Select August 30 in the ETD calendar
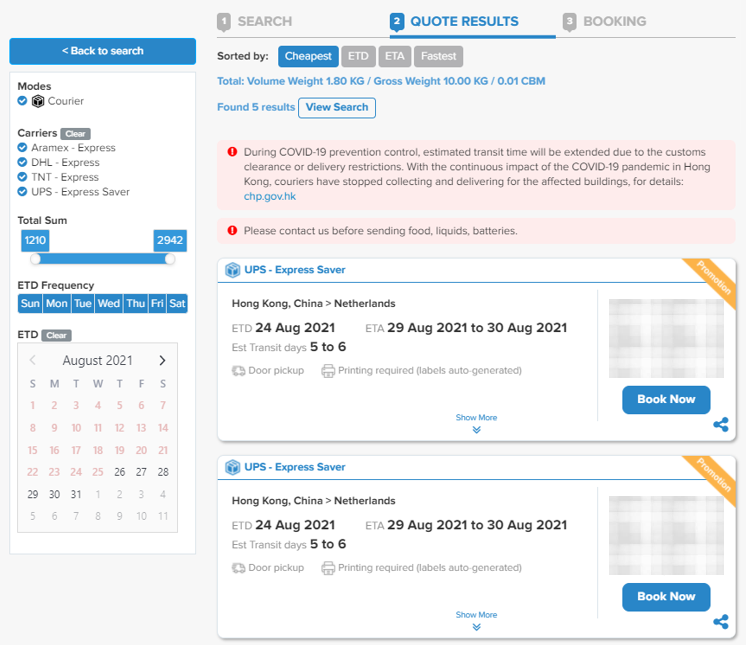Screen dimensions: 747x645 click(x=54, y=494)
